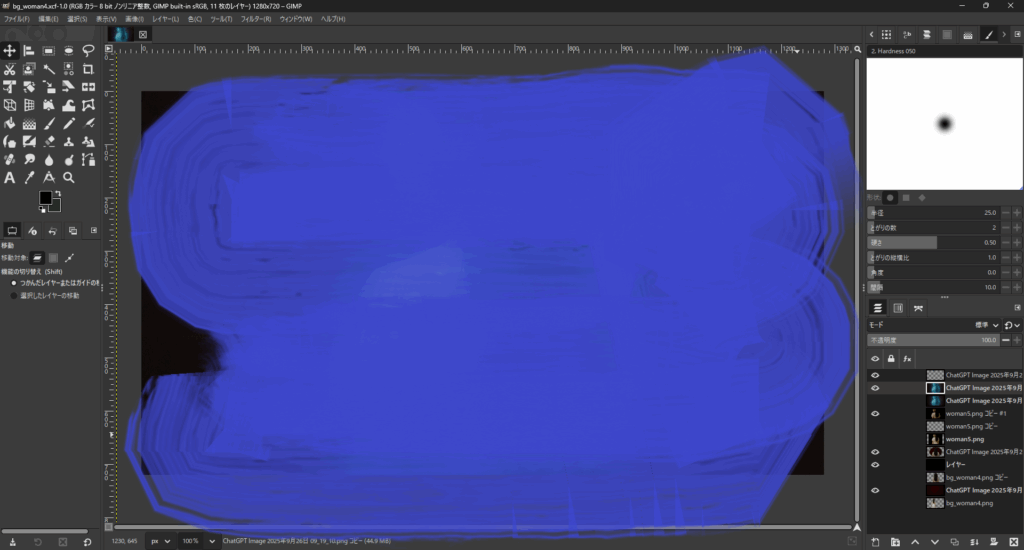Click the new layer icon

(876, 541)
